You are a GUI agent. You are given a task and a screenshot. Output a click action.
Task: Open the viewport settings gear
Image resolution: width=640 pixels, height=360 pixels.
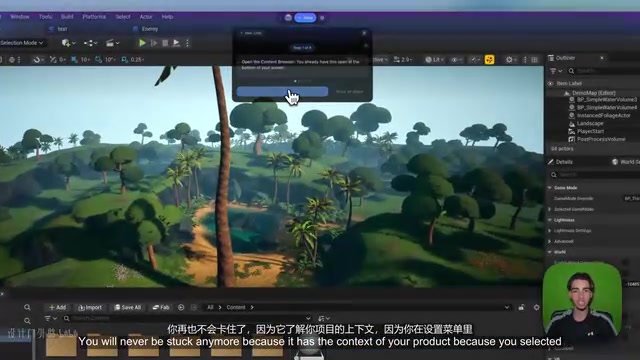[509, 60]
